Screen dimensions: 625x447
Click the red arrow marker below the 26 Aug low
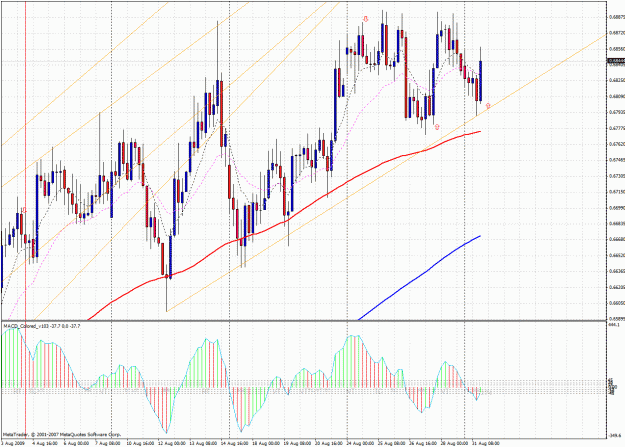(x=437, y=127)
